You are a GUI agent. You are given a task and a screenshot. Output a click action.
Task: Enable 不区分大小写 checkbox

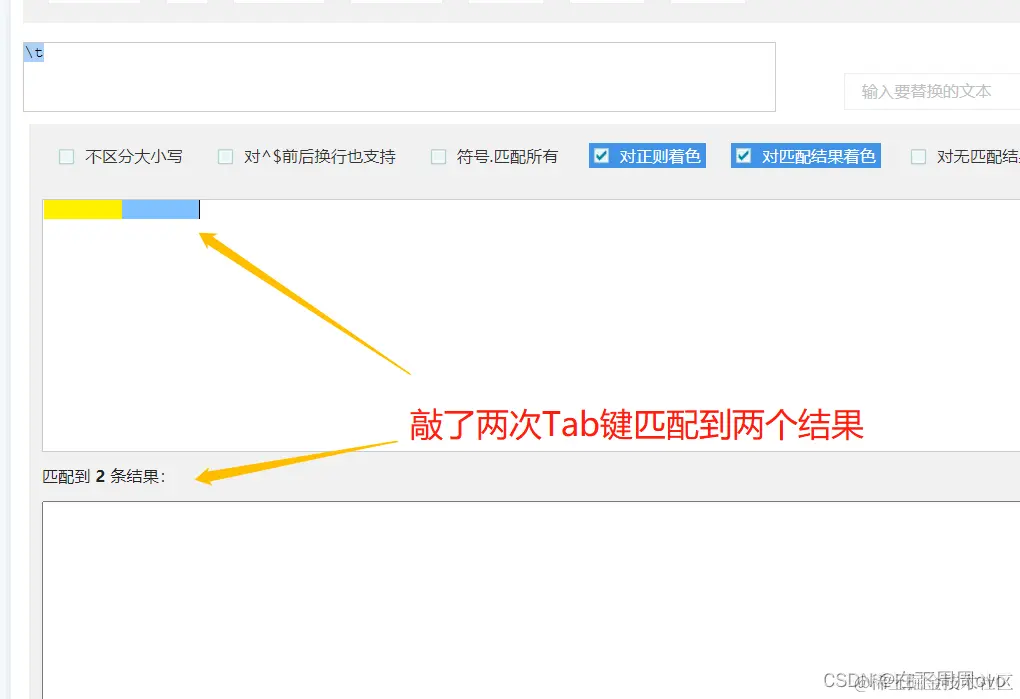pos(66,157)
